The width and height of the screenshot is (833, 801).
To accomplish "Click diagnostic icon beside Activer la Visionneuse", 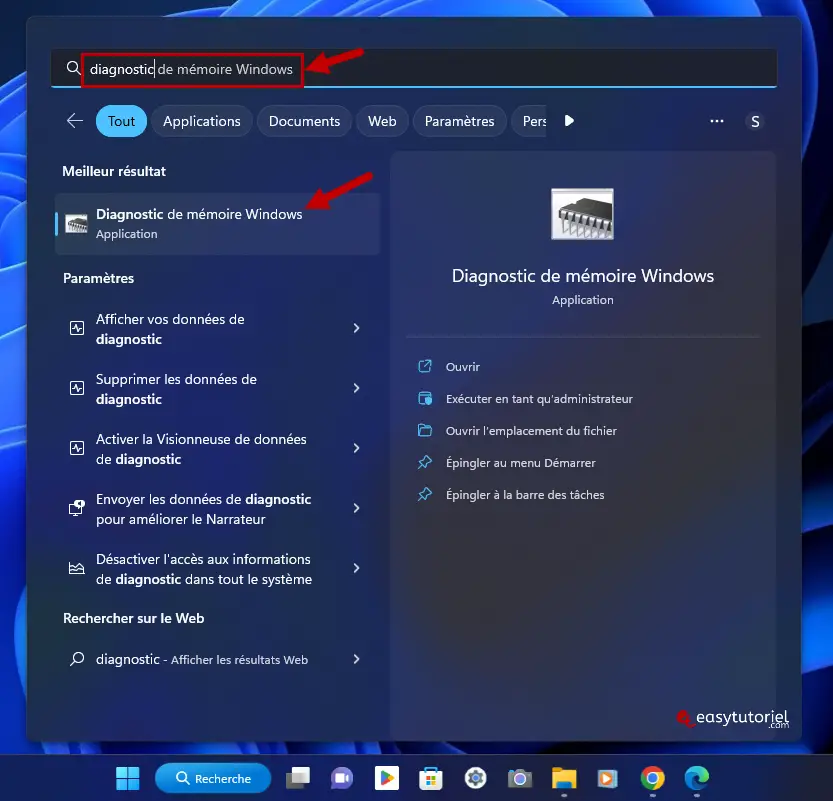I will click(x=77, y=448).
